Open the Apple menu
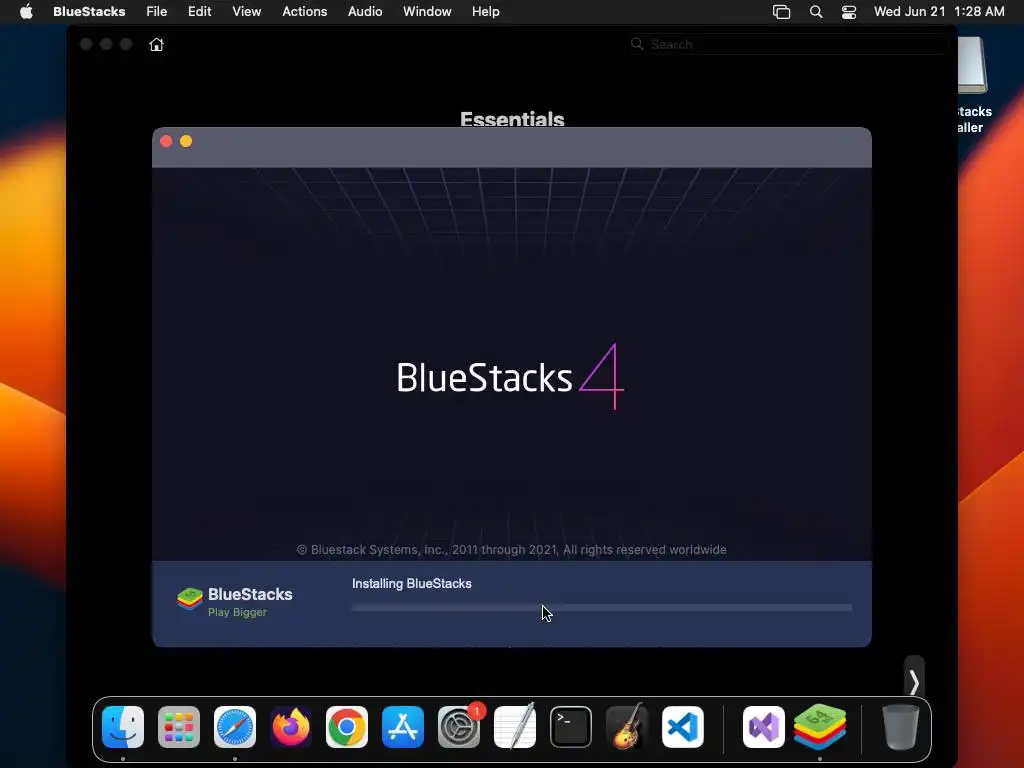Viewport: 1024px width, 768px height. 26,11
